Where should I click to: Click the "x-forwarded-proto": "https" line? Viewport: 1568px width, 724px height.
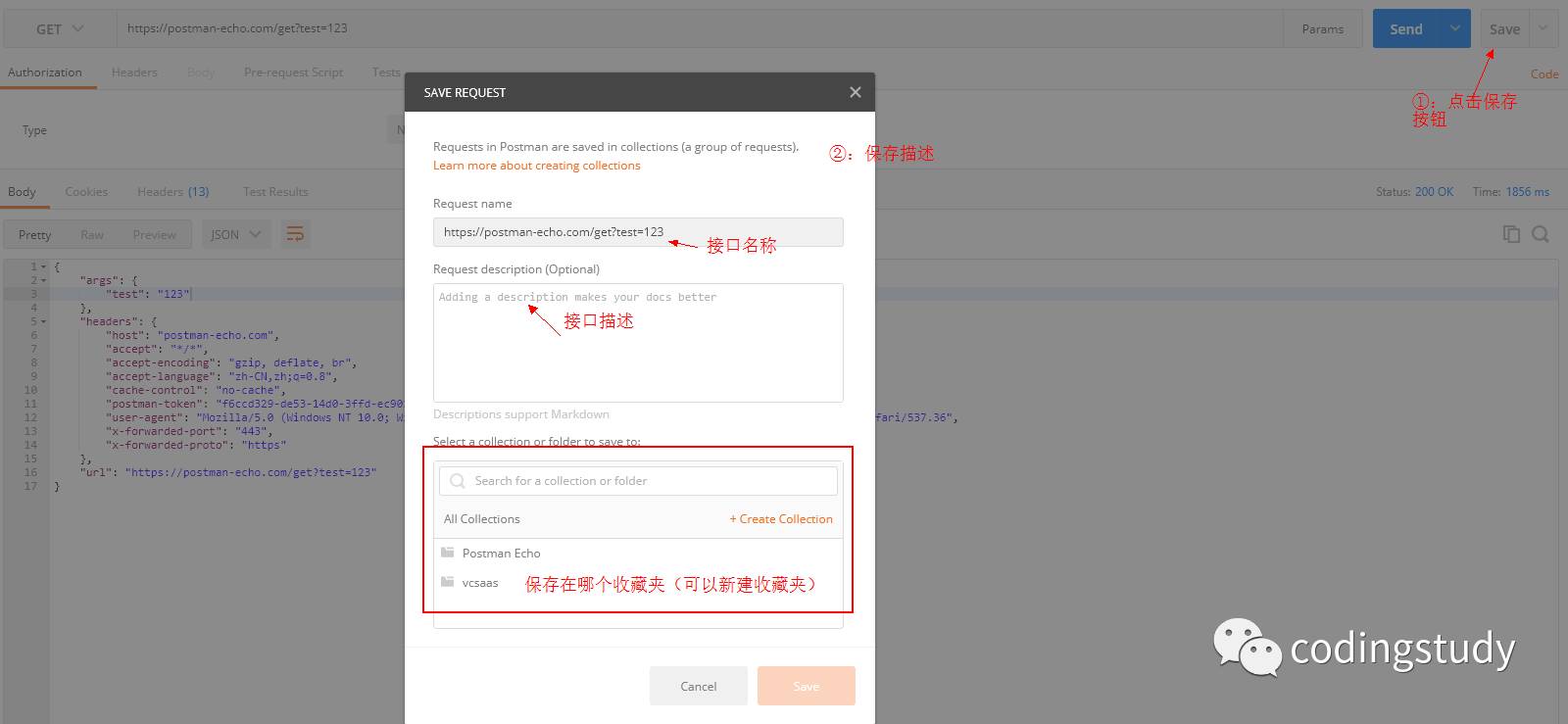point(196,445)
